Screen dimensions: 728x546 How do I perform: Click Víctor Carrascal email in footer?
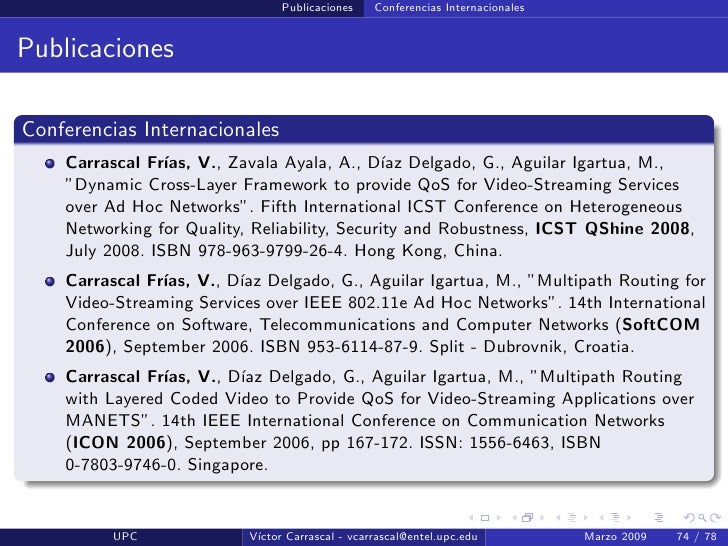tap(364, 536)
